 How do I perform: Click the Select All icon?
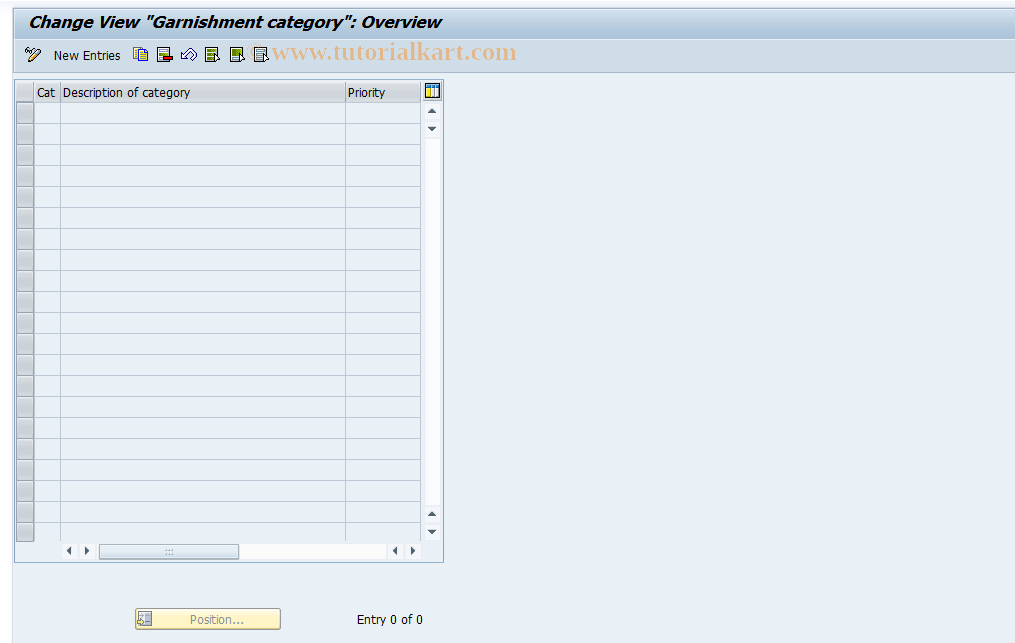(x=212, y=54)
